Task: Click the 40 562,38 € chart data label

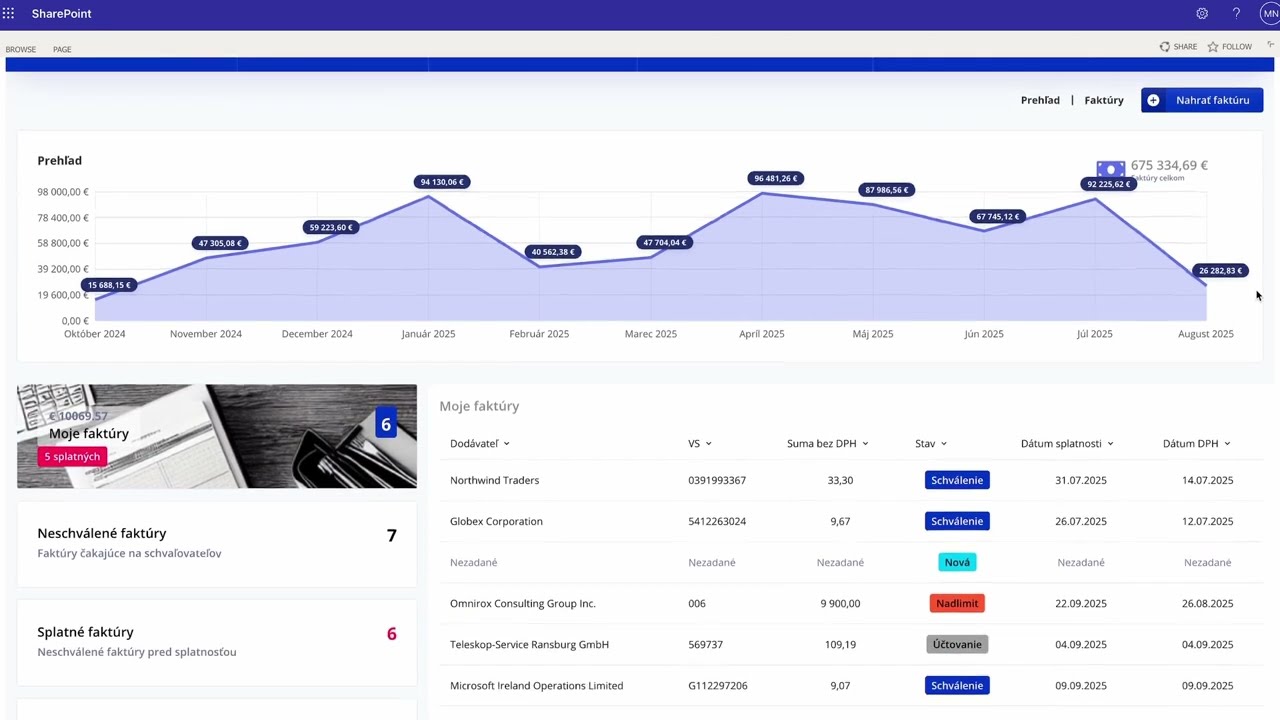Action: pyautogui.click(x=553, y=252)
